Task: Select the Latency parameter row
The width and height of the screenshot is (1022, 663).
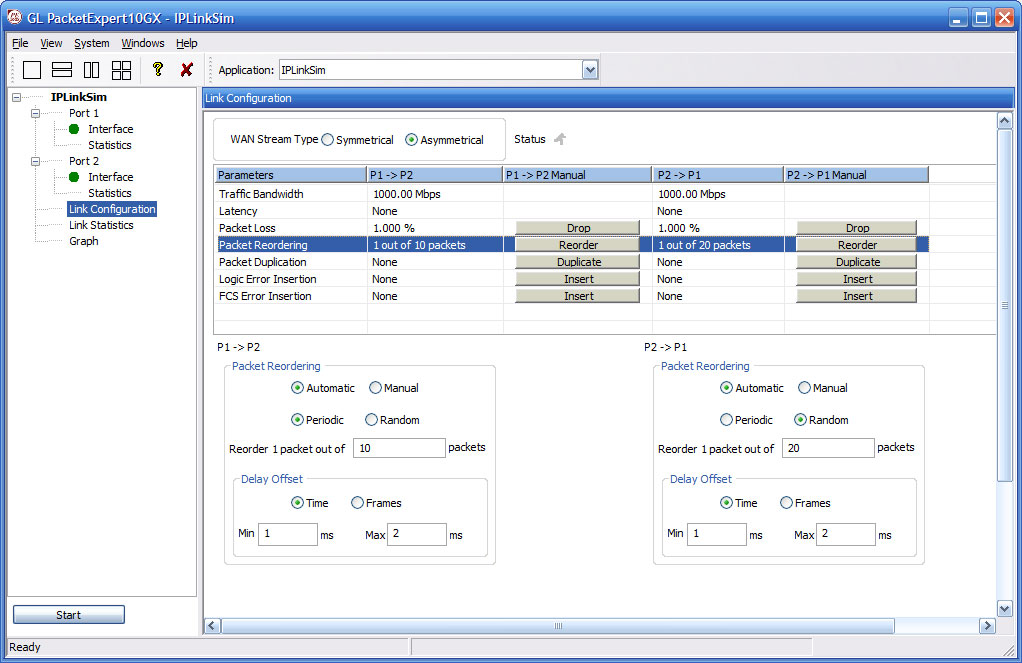Action: (x=572, y=211)
